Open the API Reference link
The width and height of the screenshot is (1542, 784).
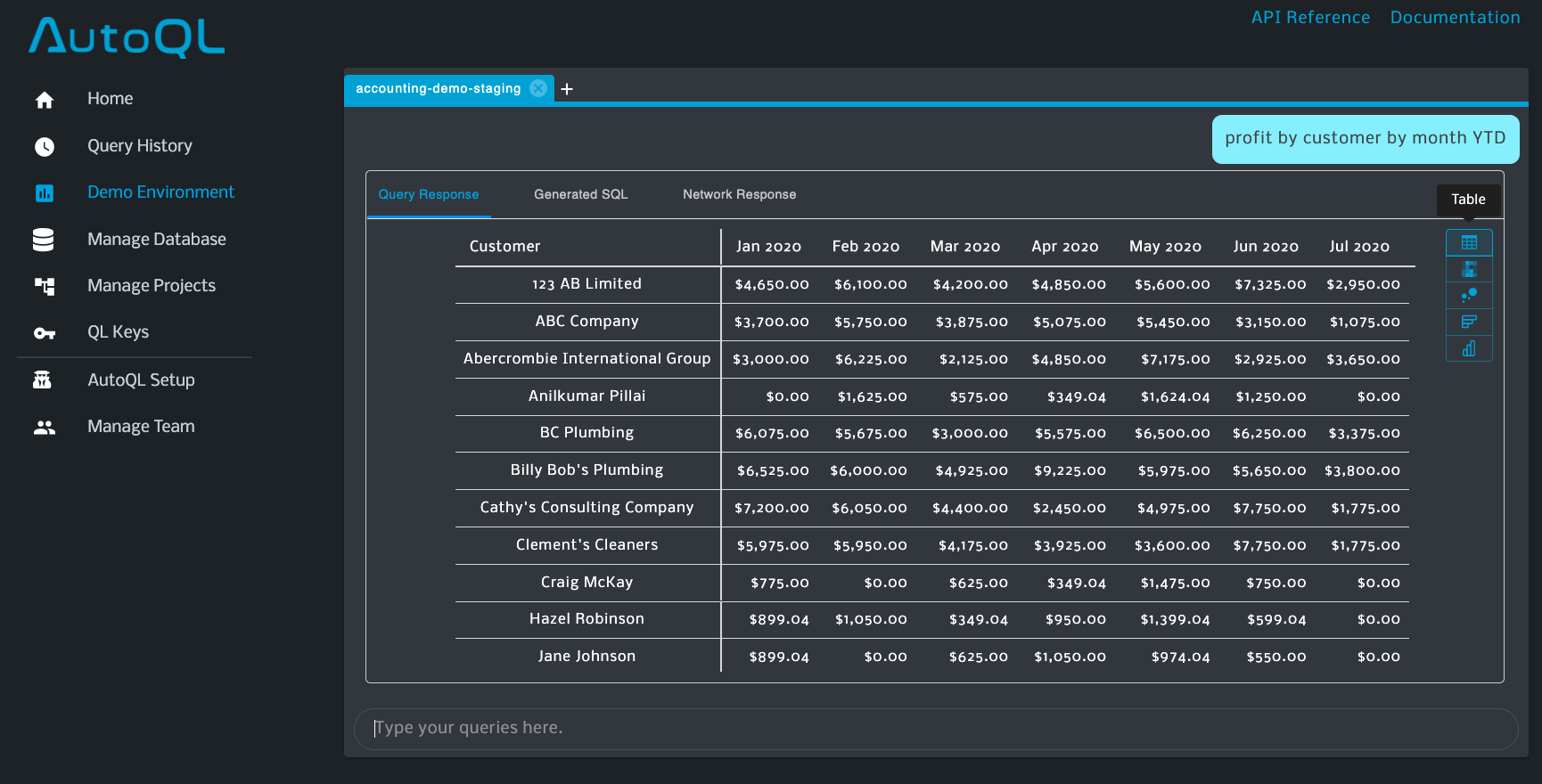[x=1310, y=17]
